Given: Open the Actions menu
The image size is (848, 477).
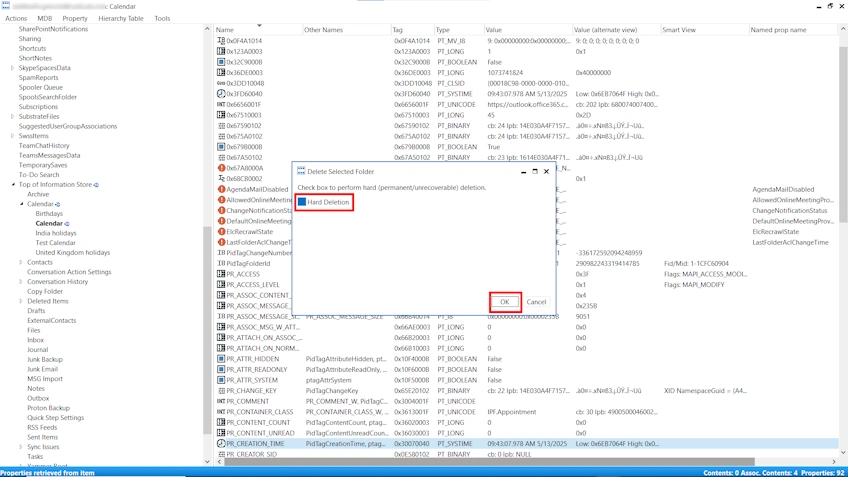Looking at the screenshot, I should click(x=16, y=18).
